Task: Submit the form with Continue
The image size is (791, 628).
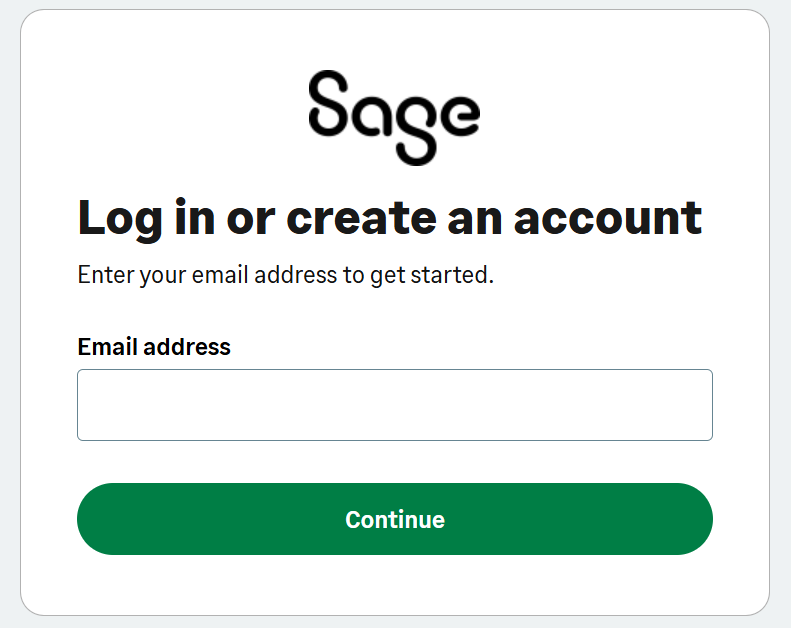Action: (x=394, y=519)
